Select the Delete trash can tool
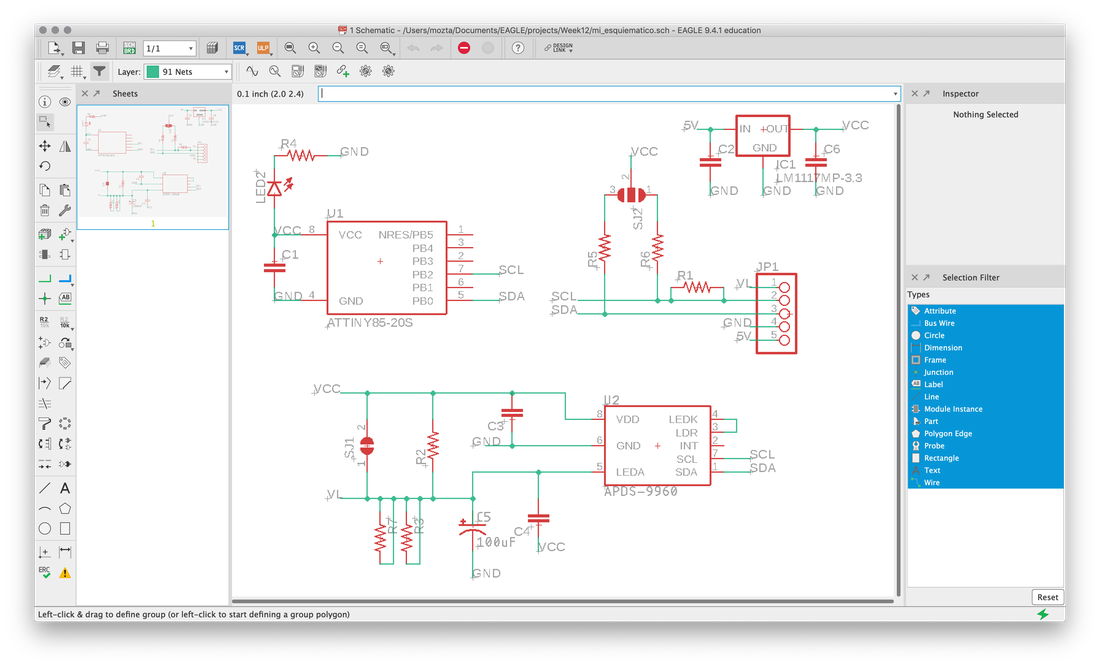The image size is (1100, 667). point(44,210)
